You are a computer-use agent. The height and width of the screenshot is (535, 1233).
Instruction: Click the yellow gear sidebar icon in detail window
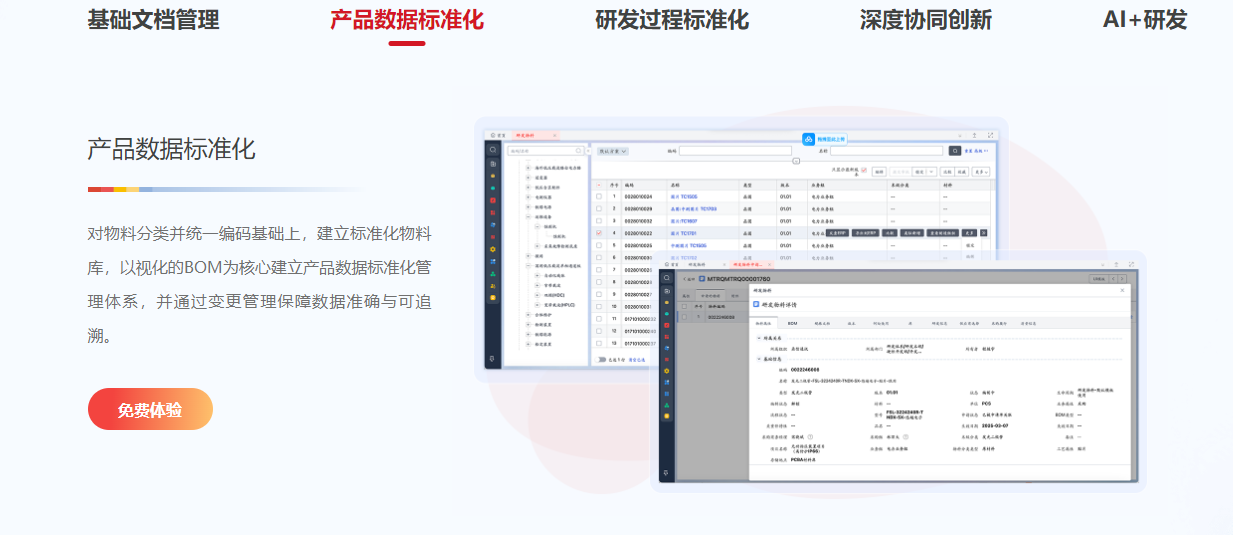[667, 371]
